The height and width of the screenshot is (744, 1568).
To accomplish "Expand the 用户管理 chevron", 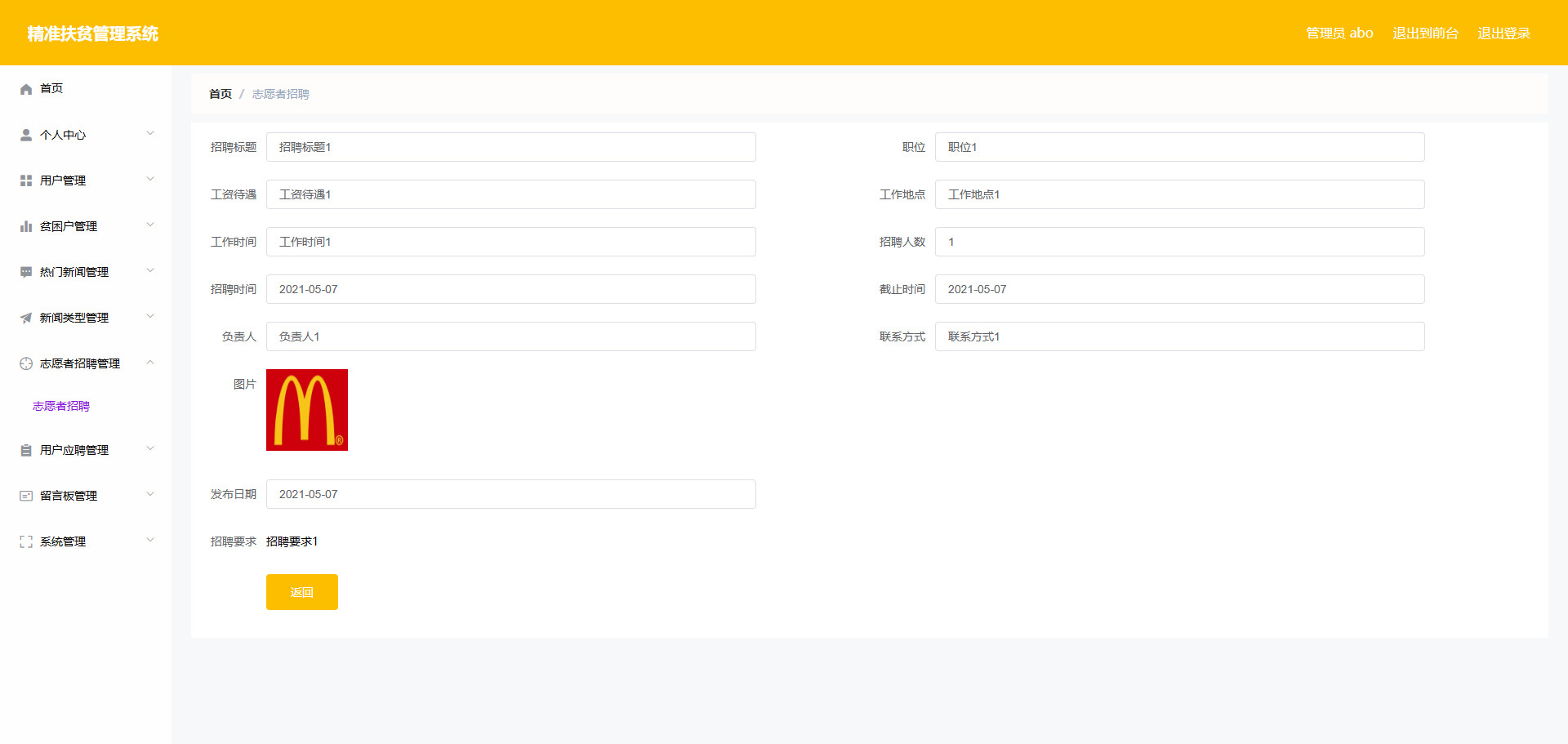I will [x=150, y=179].
